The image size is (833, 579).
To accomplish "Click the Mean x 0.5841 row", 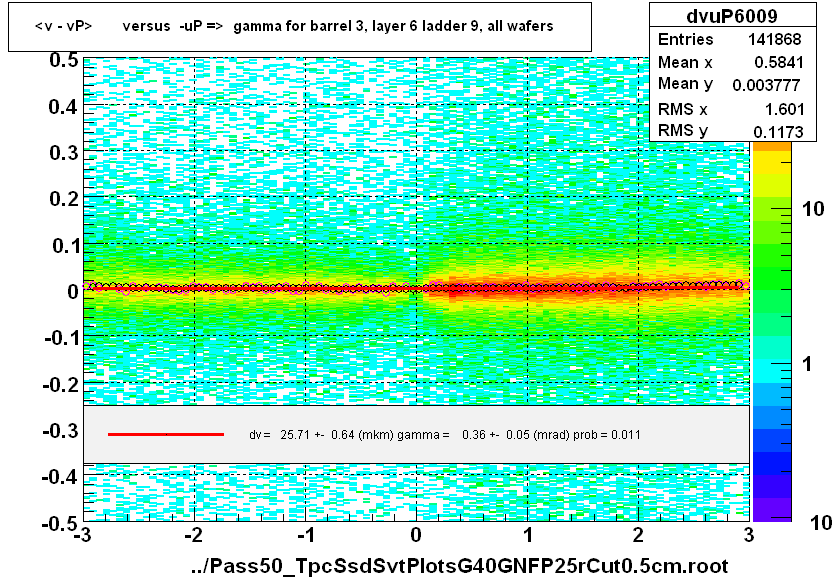I will (732, 63).
